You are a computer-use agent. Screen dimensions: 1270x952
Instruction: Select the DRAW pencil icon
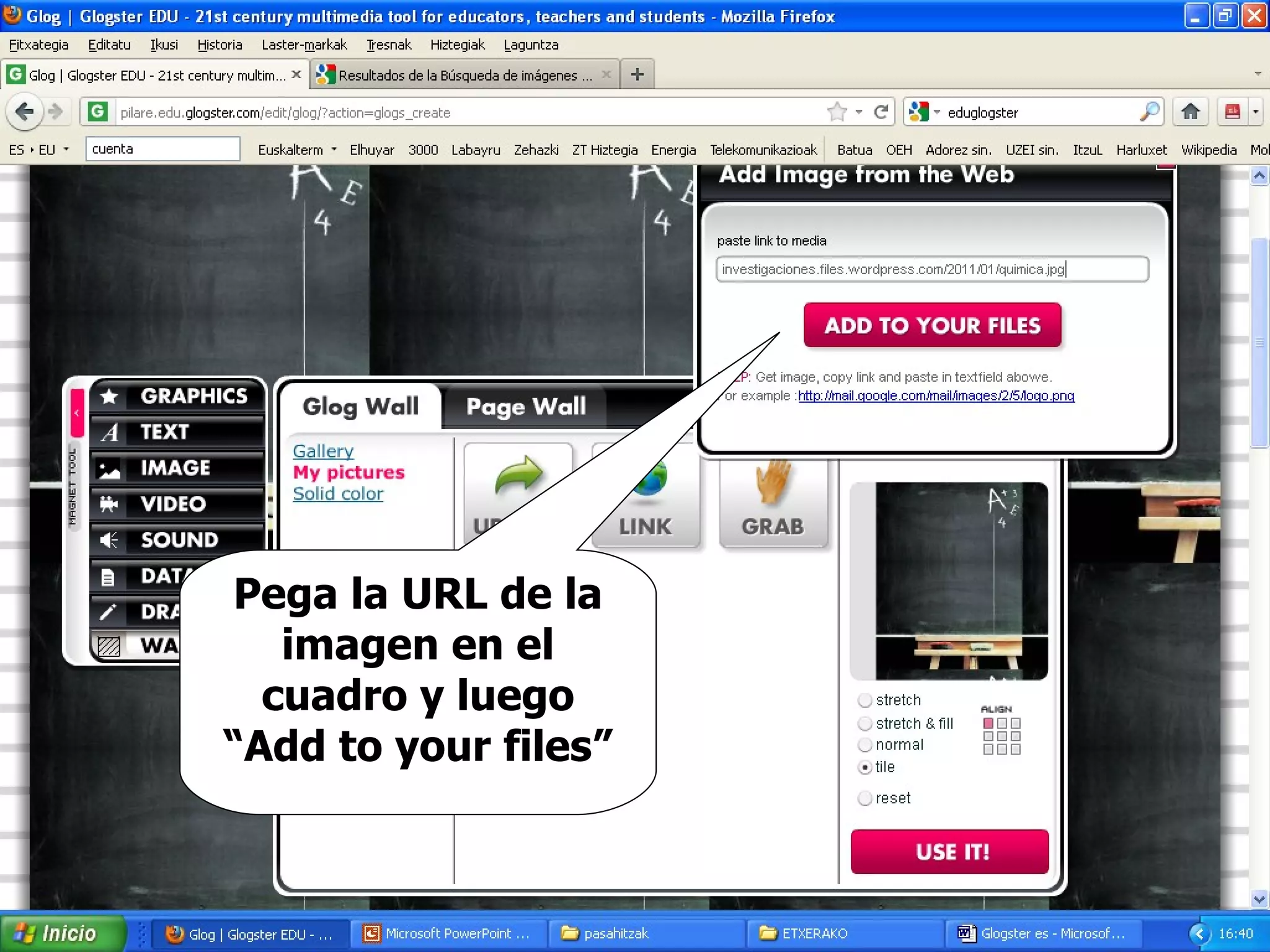tap(108, 612)
